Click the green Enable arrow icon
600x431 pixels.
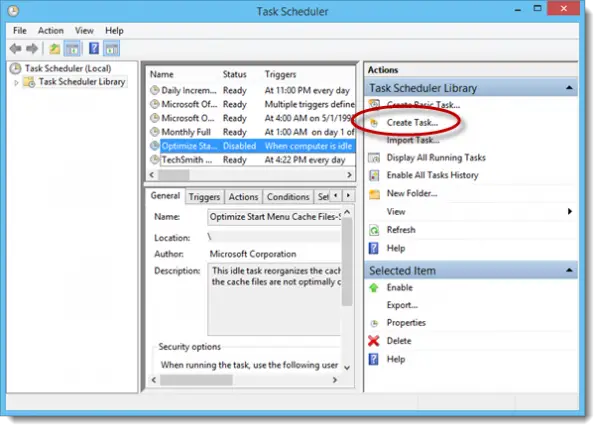pyautogui.click(x=375, y=287)
